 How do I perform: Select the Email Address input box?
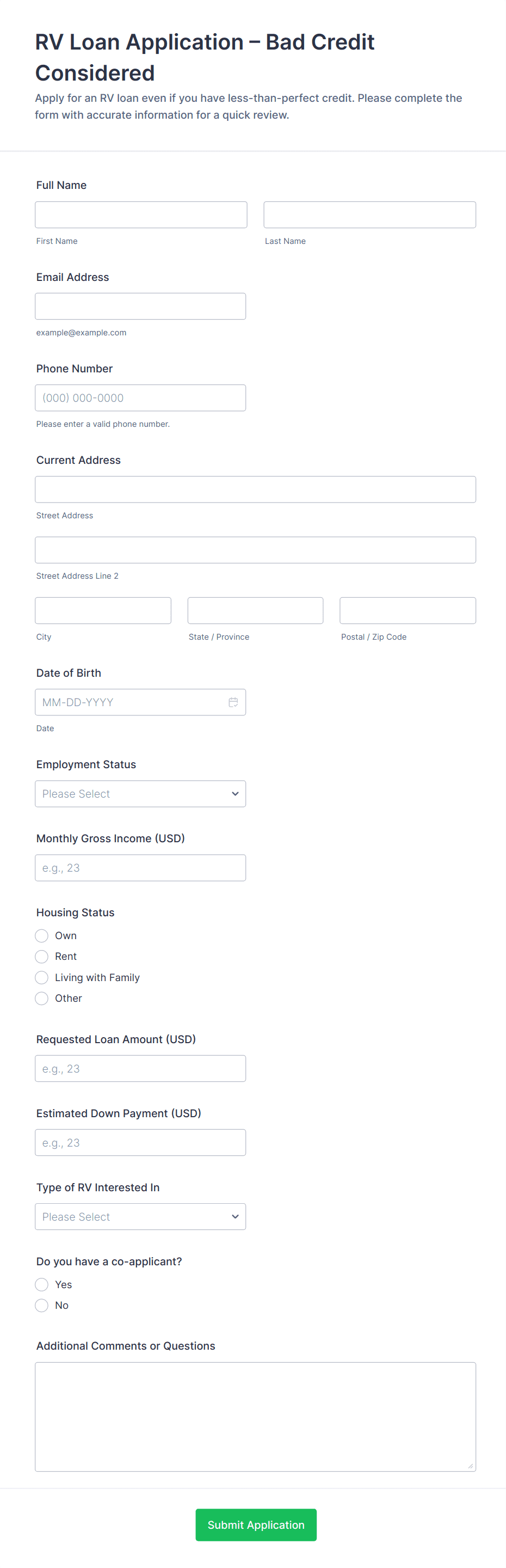coord(140,306)
